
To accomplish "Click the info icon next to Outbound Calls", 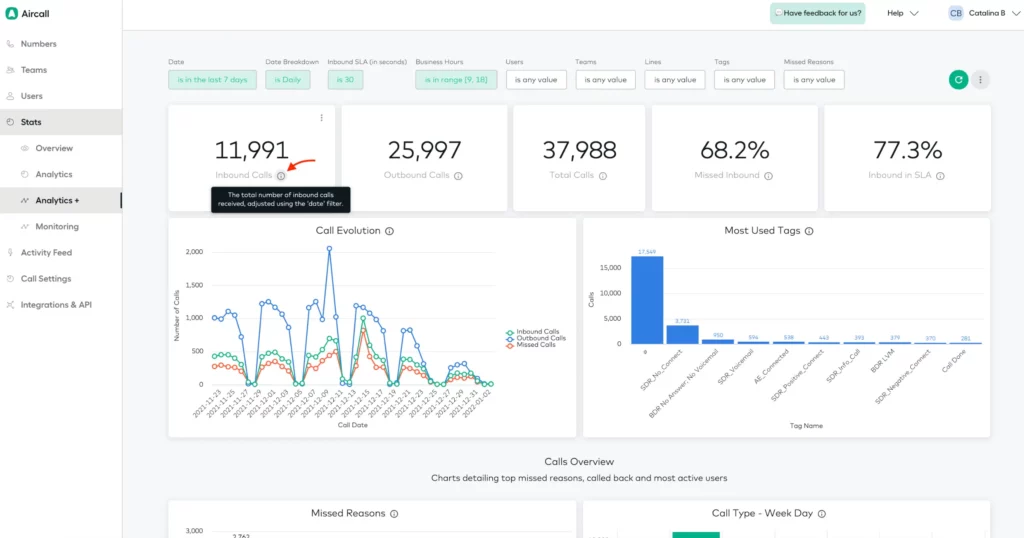I will (x=458, y=176).
